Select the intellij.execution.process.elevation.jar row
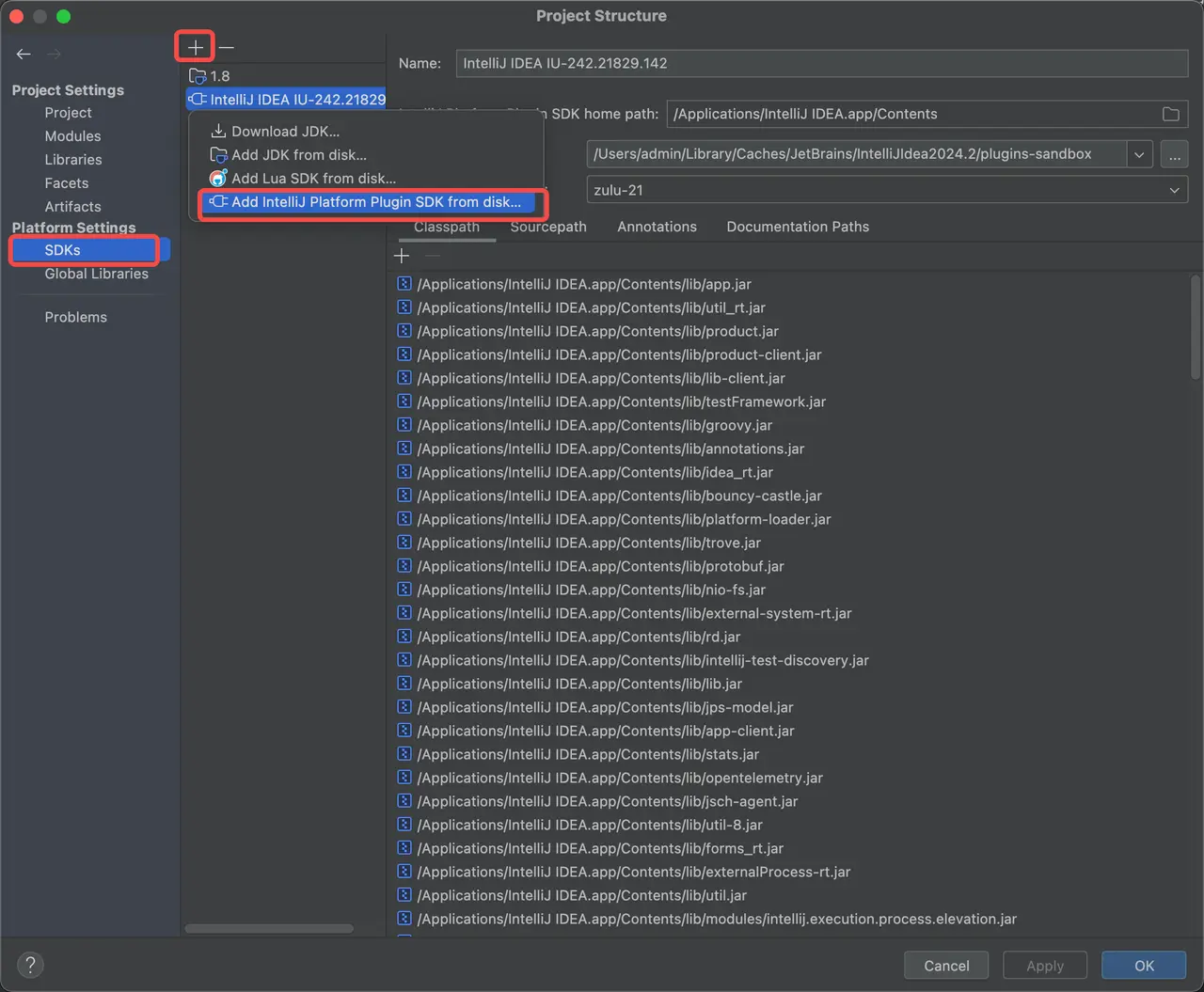 point(790,919)
